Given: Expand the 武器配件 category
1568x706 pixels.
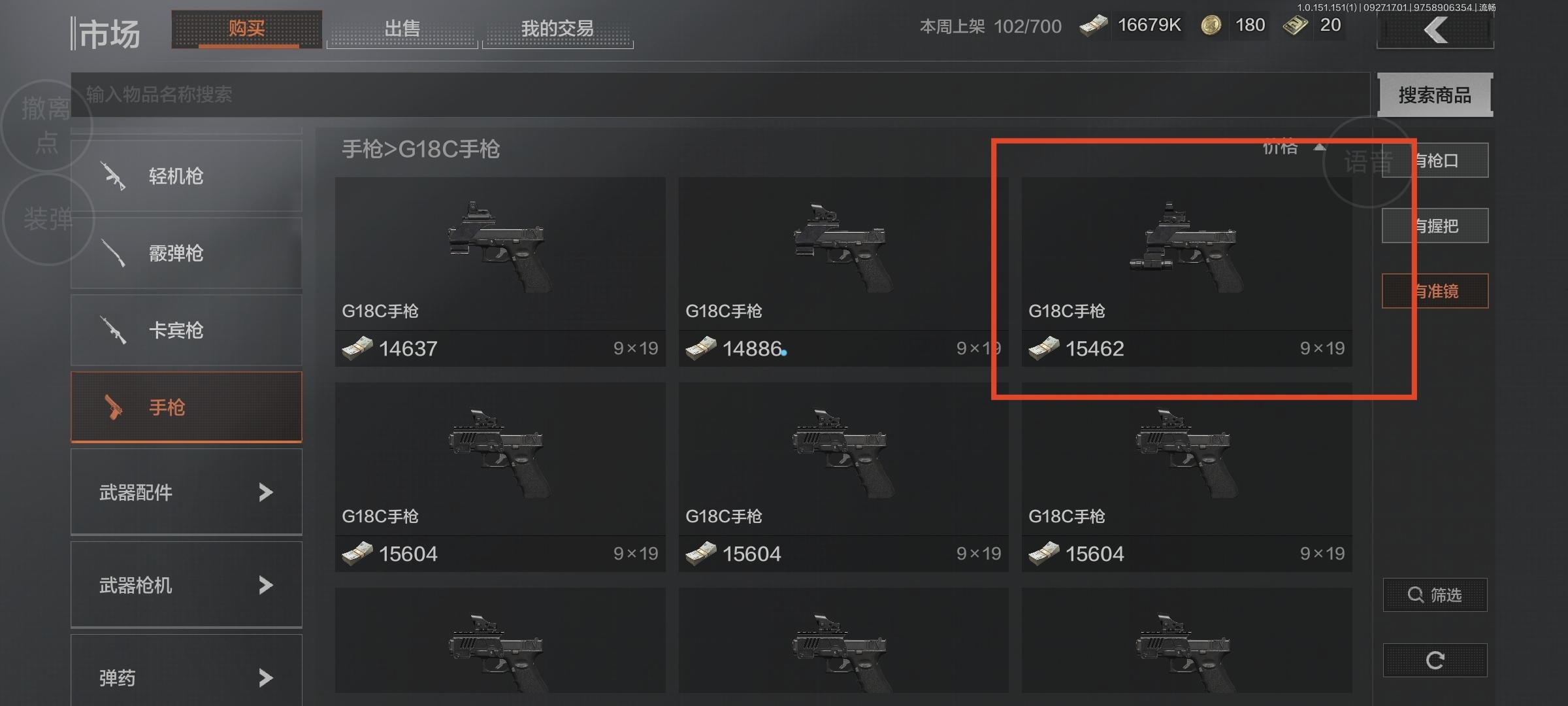Looking at the screenshot, I should (x=186, y=492).
